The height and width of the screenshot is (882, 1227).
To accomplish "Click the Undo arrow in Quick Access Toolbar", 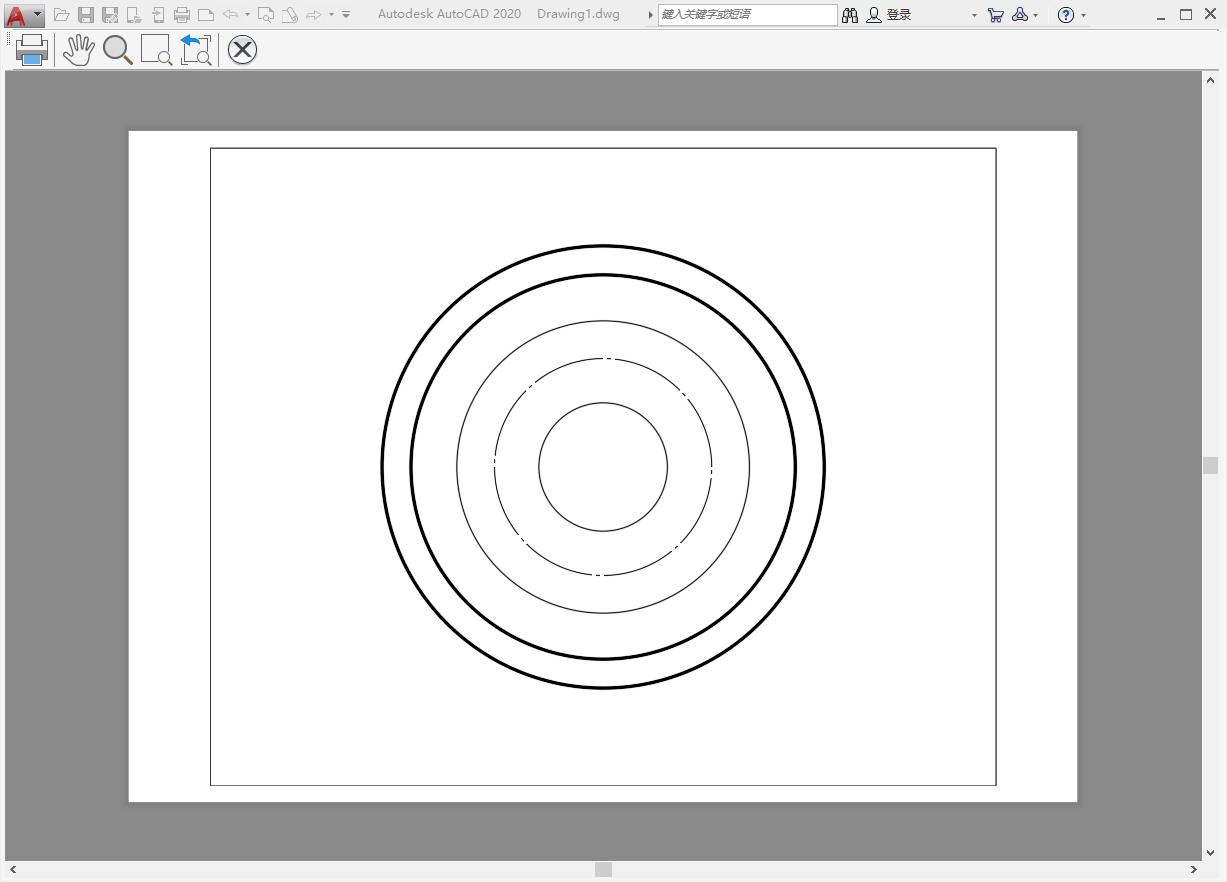I will coord(230,15).
